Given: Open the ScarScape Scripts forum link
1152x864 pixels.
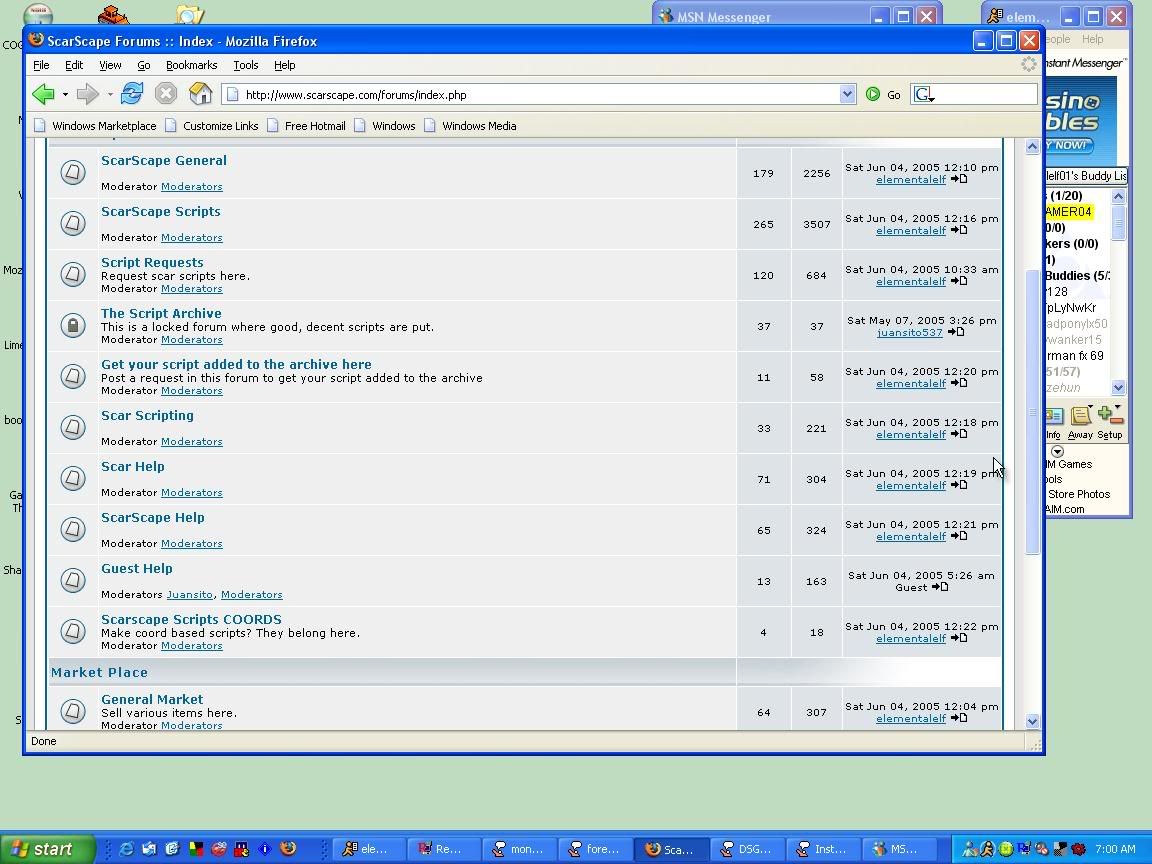Looking at the screenshot, I should pyautogui.click(x=161, y=211).
